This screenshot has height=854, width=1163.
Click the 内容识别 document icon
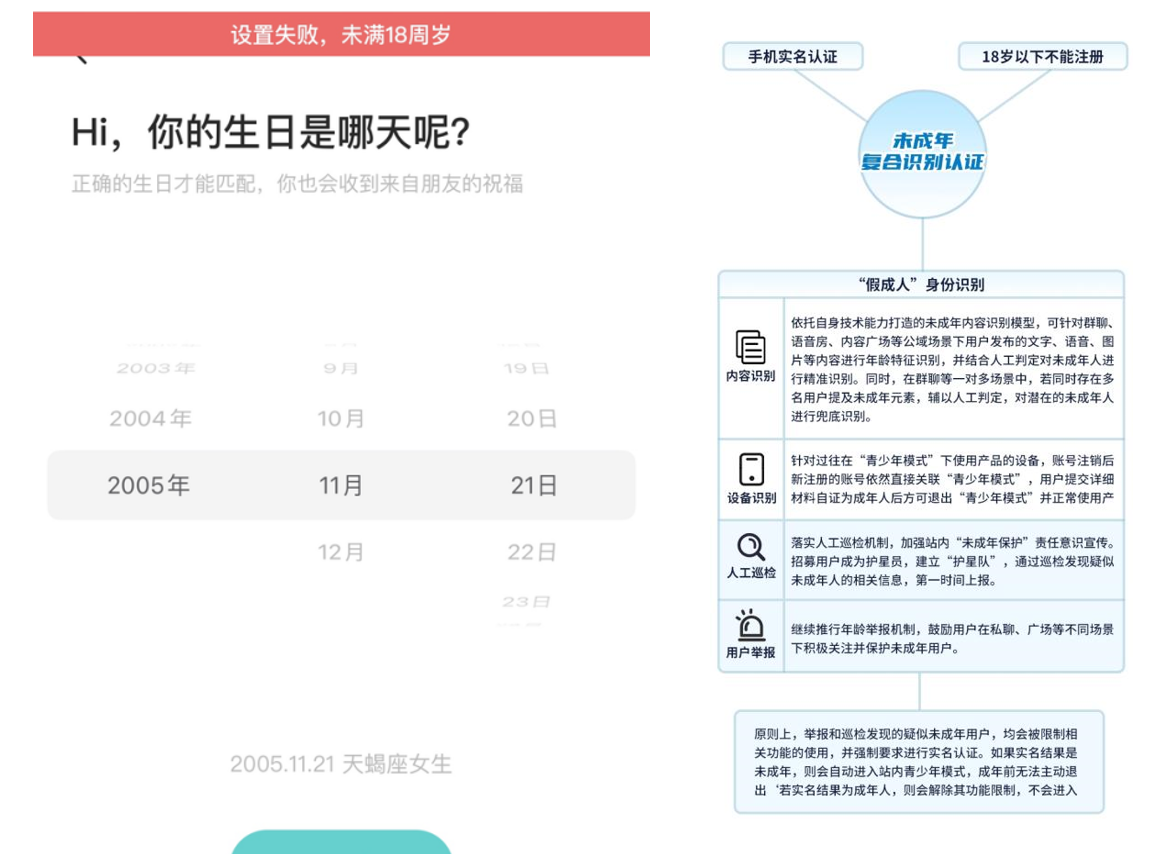(x=750, y=347)
